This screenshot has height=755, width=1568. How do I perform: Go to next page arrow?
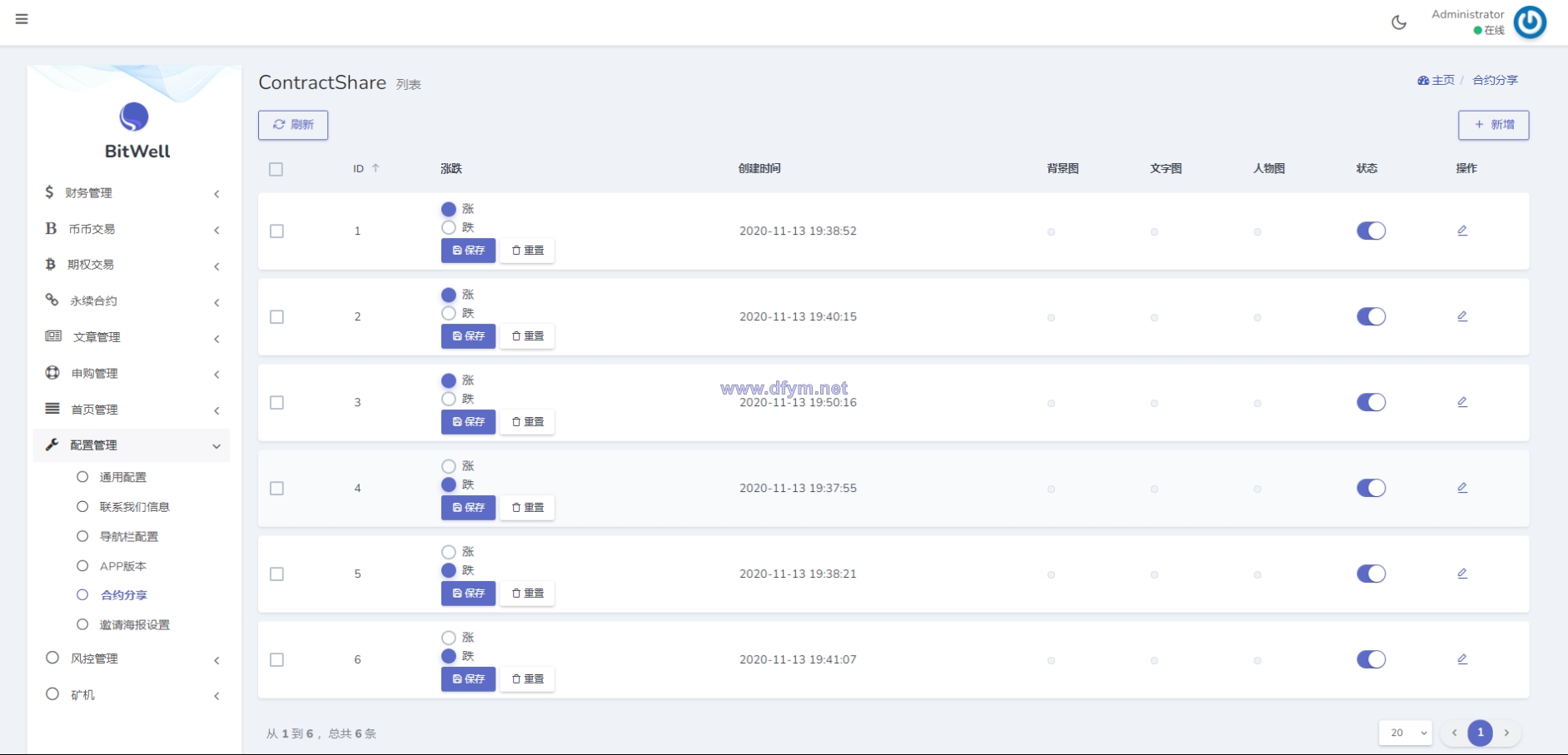click(x=1506, y=733)
